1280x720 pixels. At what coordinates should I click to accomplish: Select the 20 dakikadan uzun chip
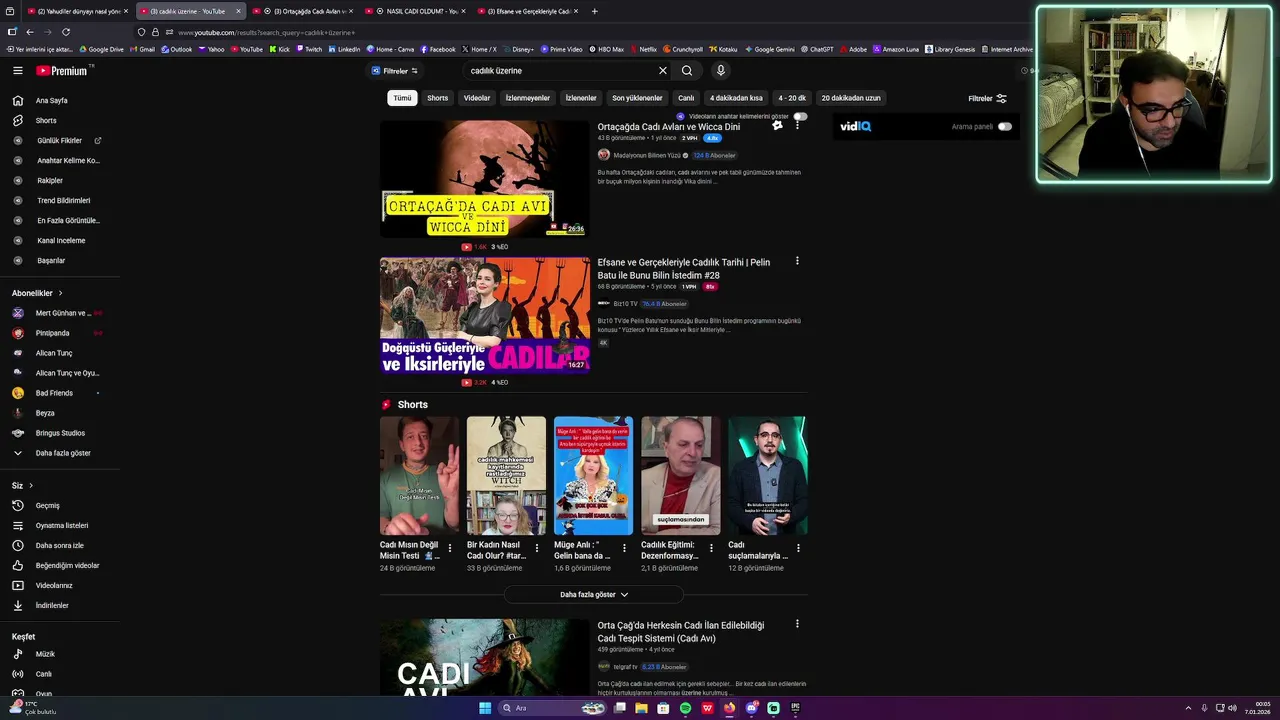coord(851,98)
